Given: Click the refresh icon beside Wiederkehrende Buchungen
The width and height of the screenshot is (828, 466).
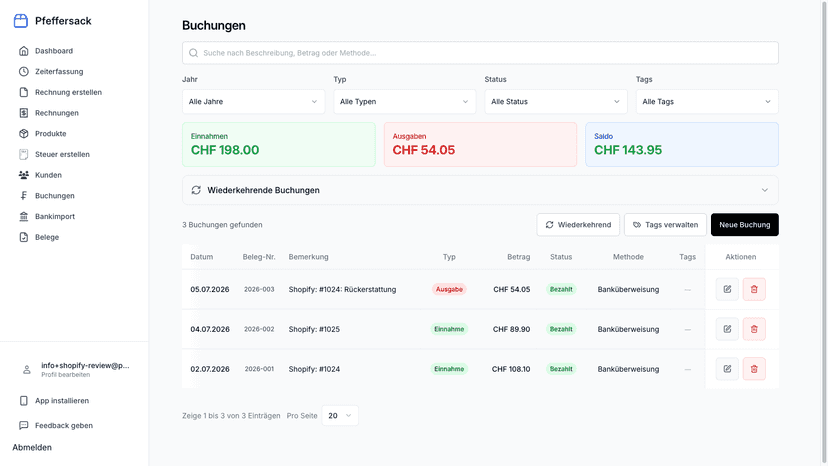Looking at the screenshot, I should pyautogui.click(x=196, y=190).
